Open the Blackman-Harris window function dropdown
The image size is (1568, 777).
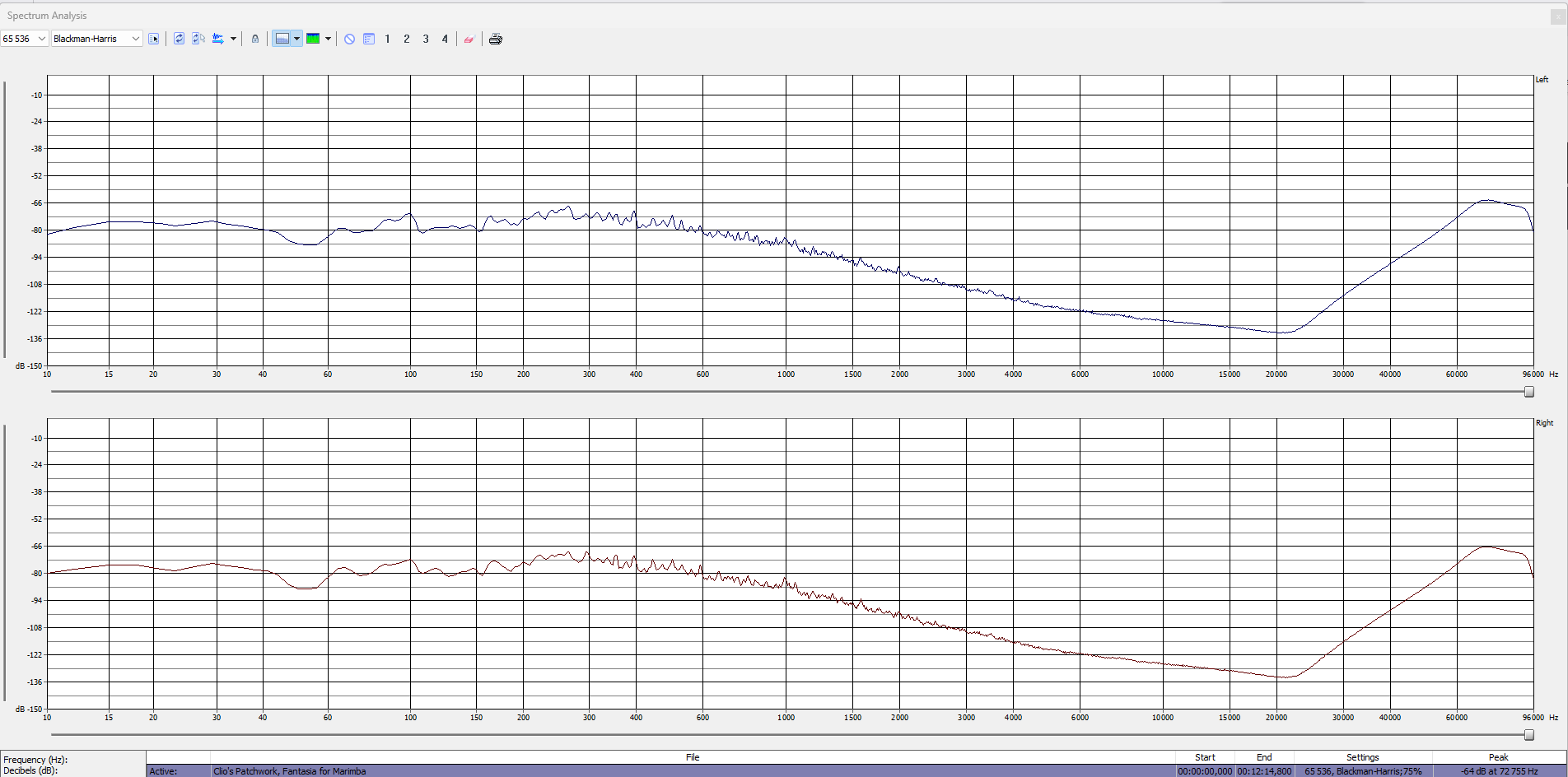coord(135,39)
